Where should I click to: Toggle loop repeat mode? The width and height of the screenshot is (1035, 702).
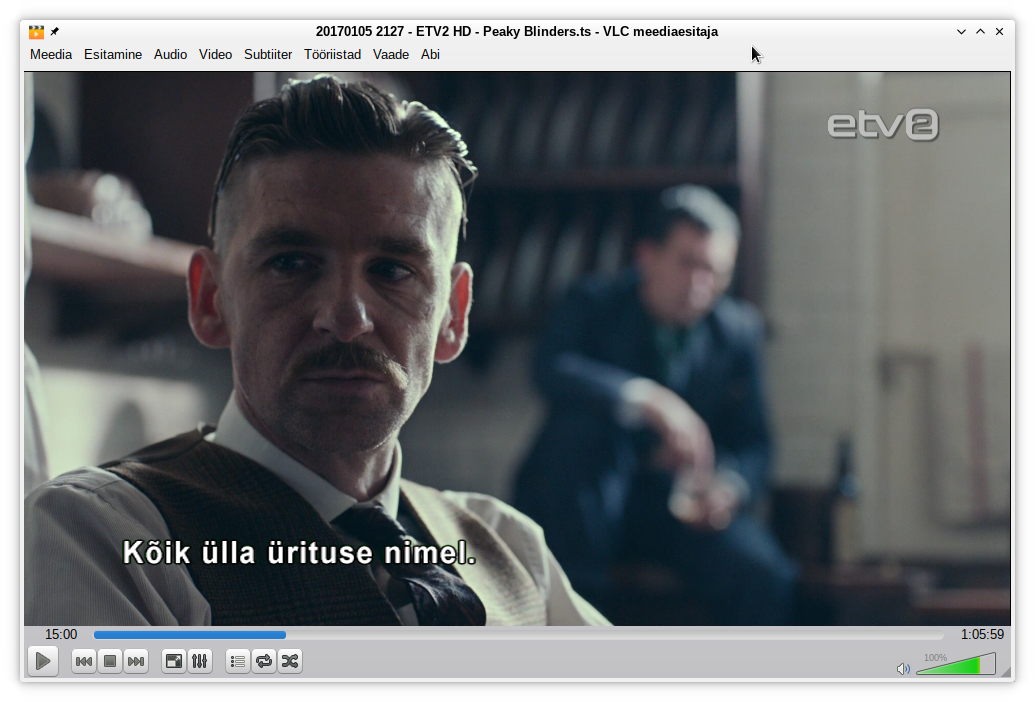(x=264, y=661)
